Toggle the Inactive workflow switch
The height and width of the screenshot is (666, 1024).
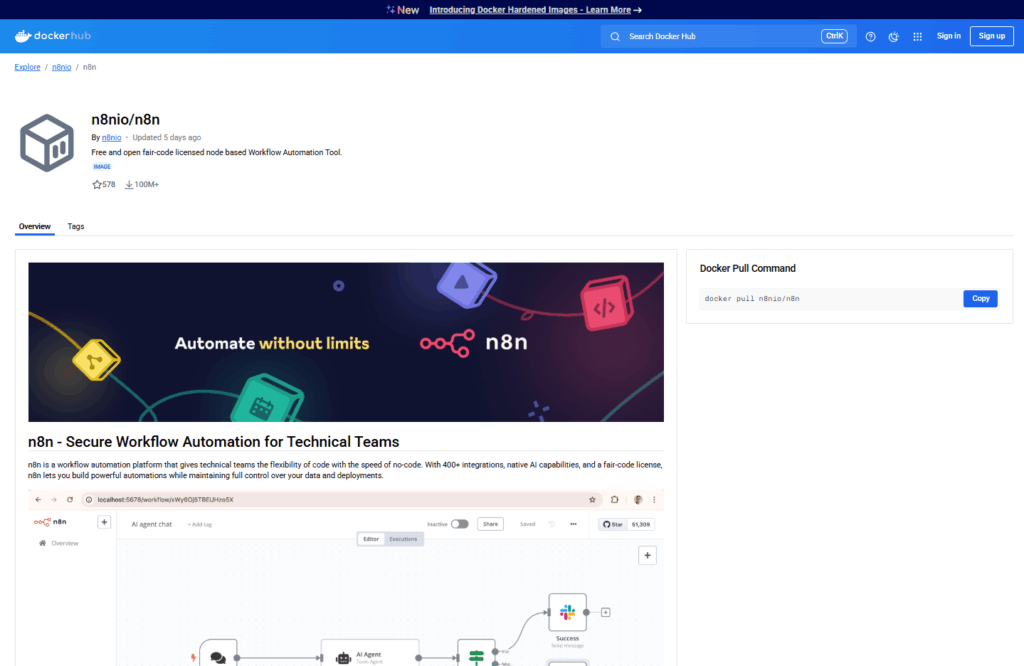(460, 524)
